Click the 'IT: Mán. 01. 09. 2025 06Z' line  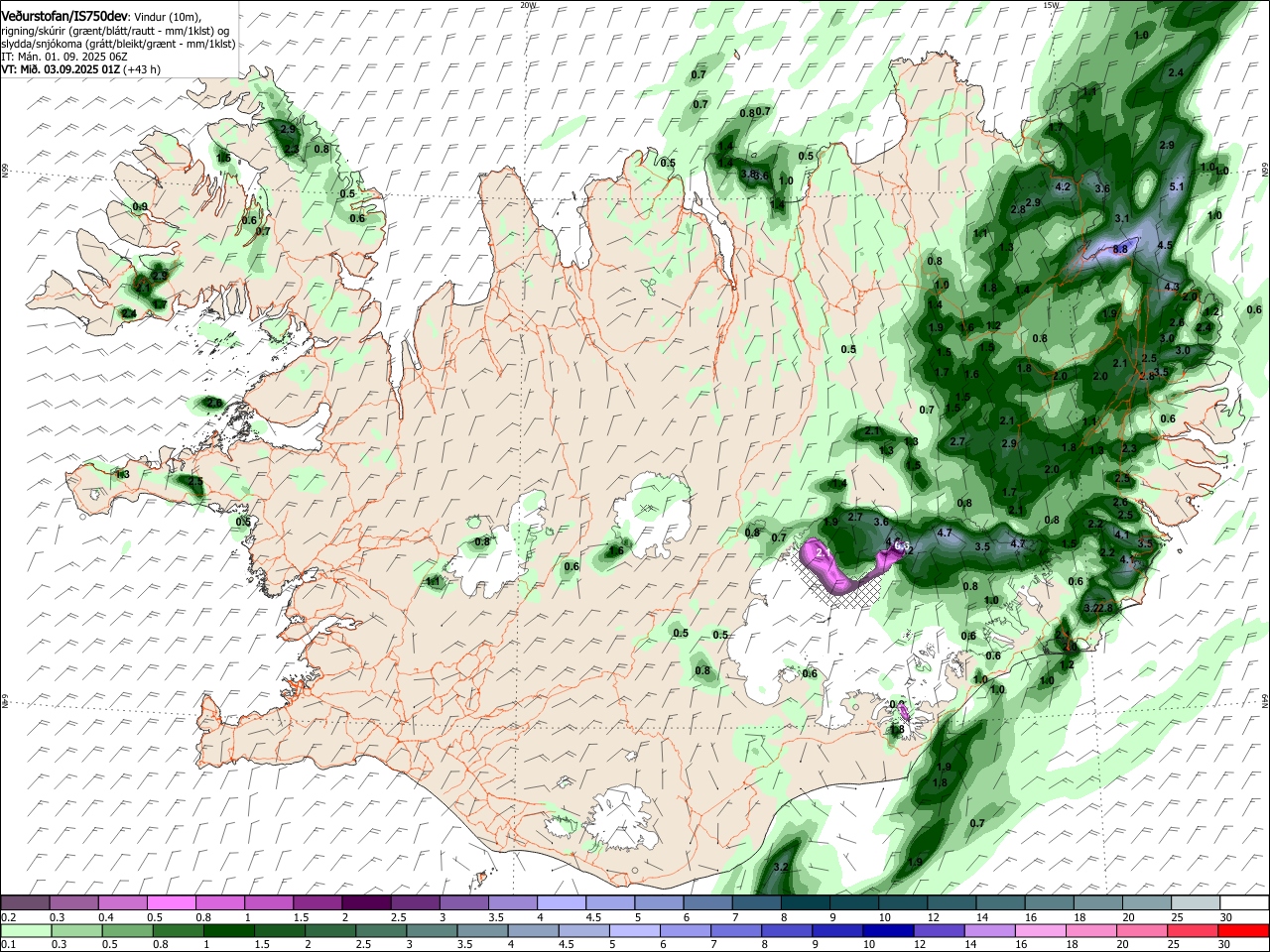63,57
